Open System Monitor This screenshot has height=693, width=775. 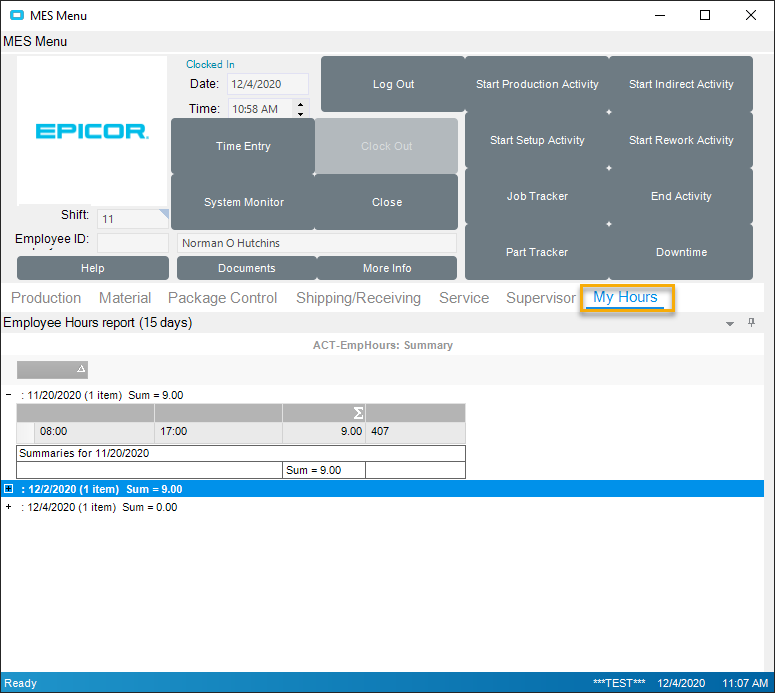[243, 202]
